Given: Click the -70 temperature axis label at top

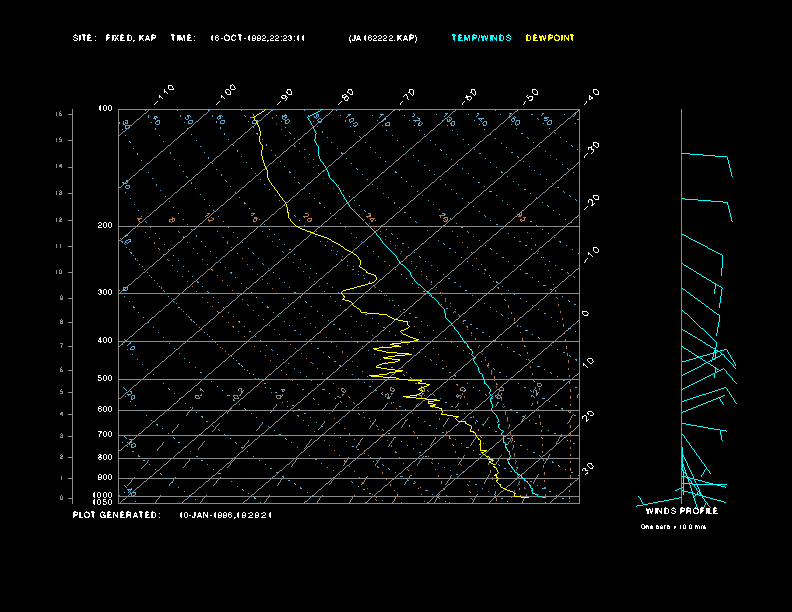Looking at the screenshot, I should click(408, 95).
